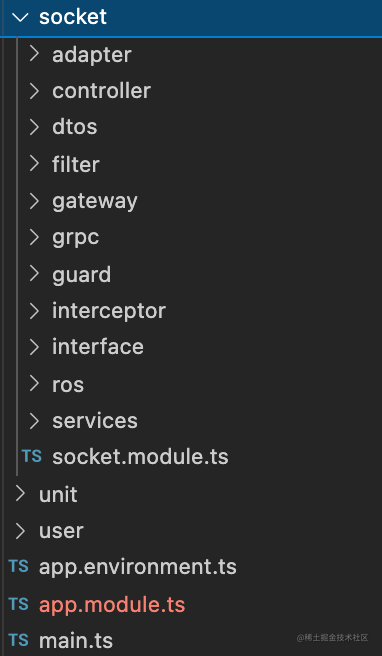
Task: Click the TS icon beside socket.module.ts
Action: point(32,456)
